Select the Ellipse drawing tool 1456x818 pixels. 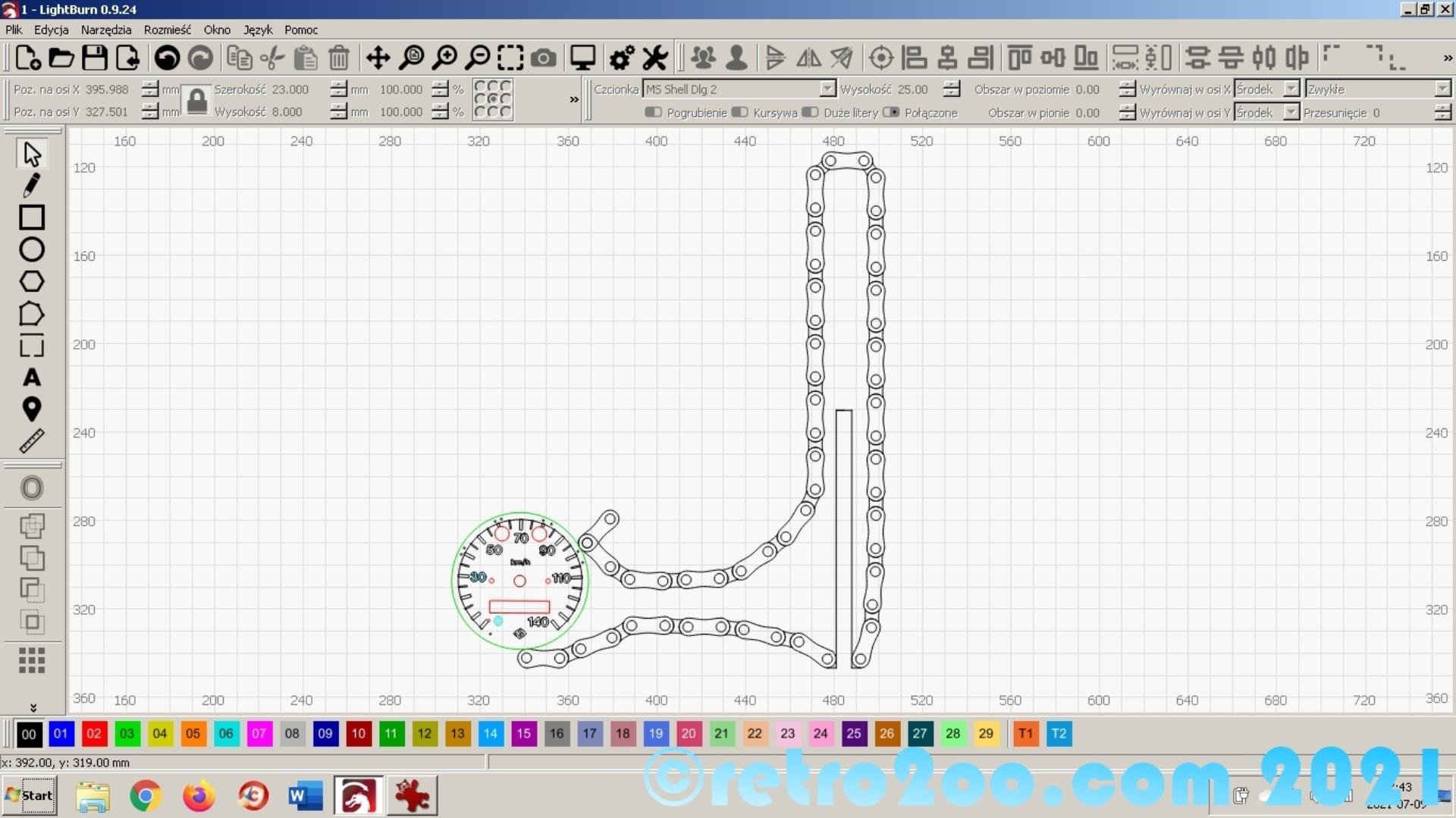[31, 249]
